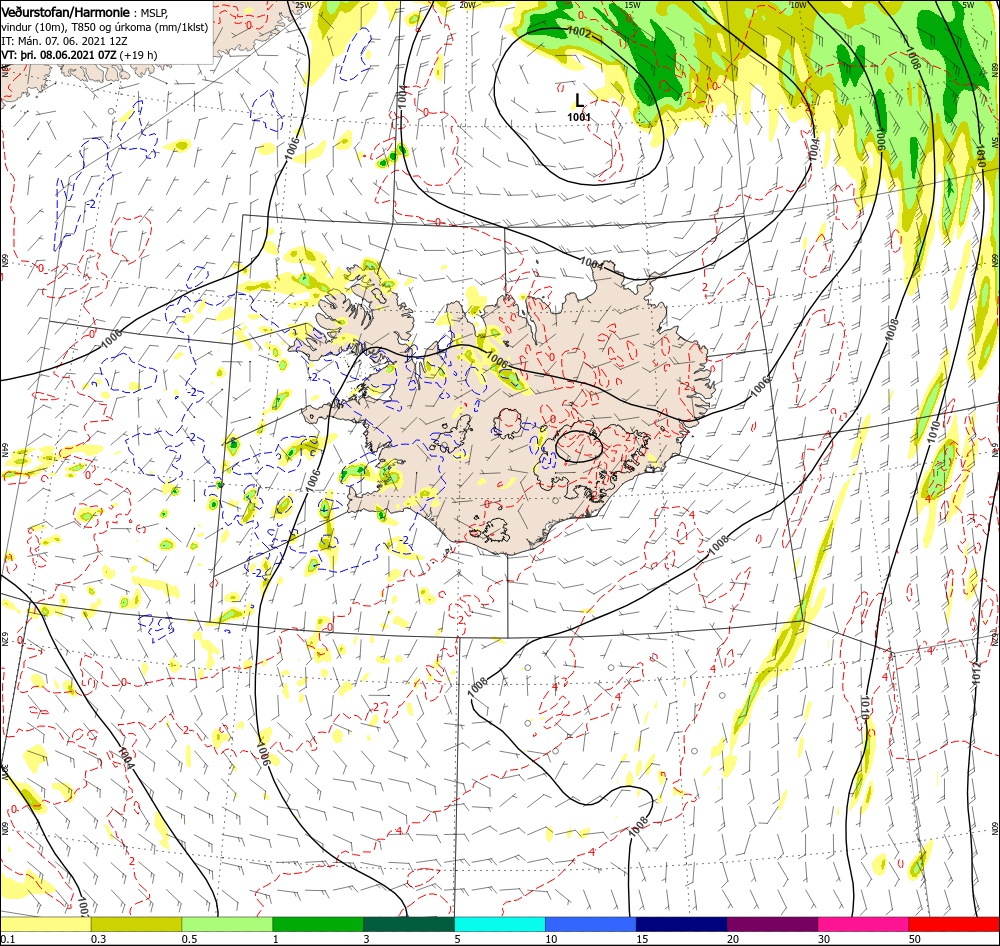Screen dimensions: 1000x946
Task: Pick the blue 10 mm legend swatch
Action: (591, 924)
